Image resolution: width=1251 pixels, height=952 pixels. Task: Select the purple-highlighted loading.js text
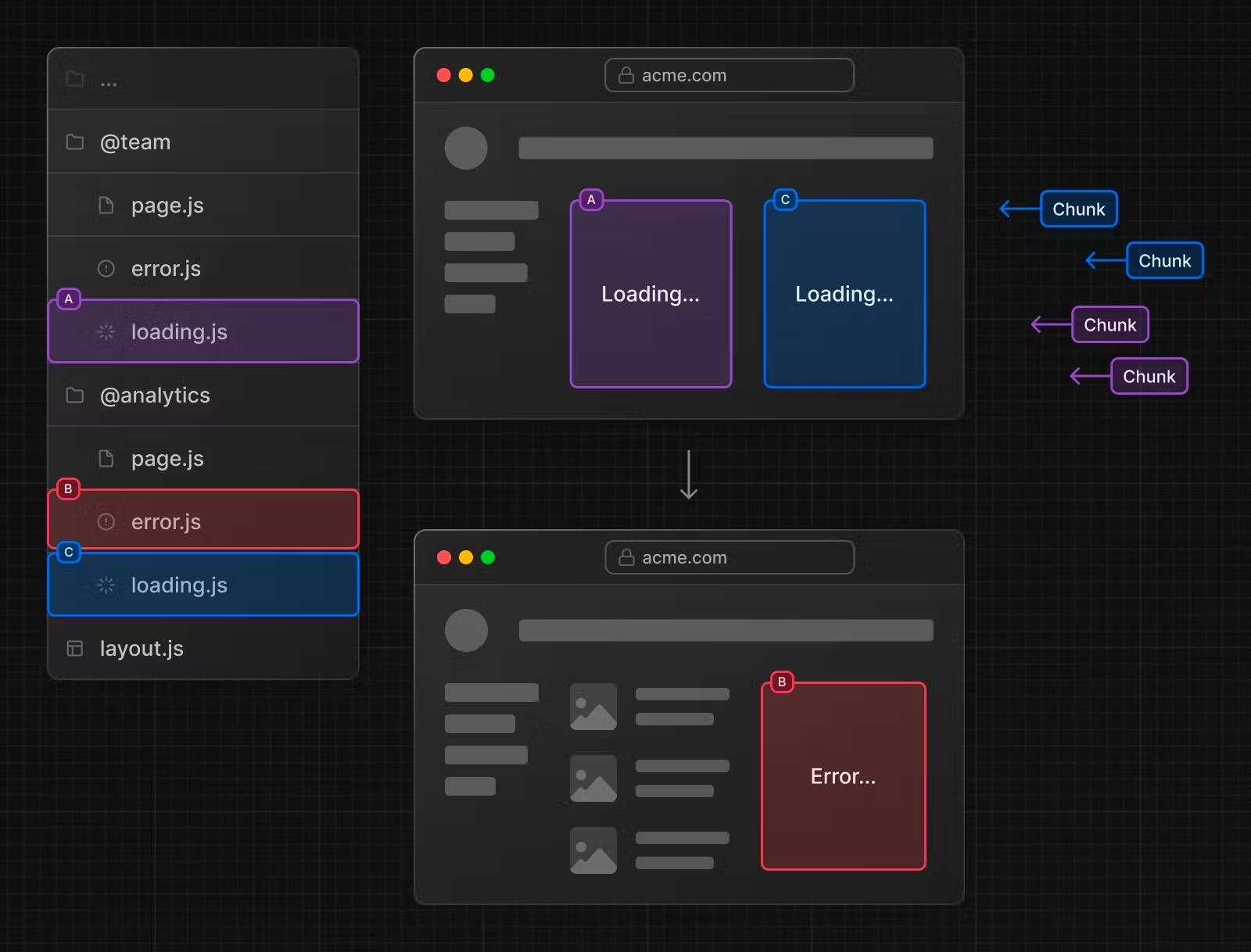pyautogui.click(x=179, y=332)
